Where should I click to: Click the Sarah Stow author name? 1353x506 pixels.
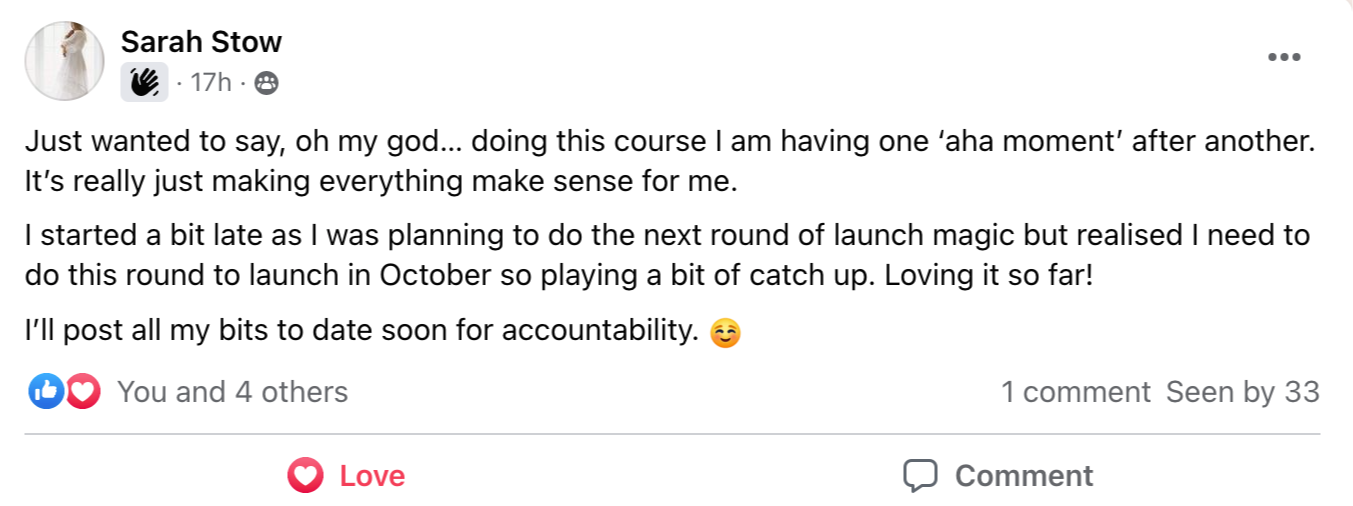coord(201,42)
